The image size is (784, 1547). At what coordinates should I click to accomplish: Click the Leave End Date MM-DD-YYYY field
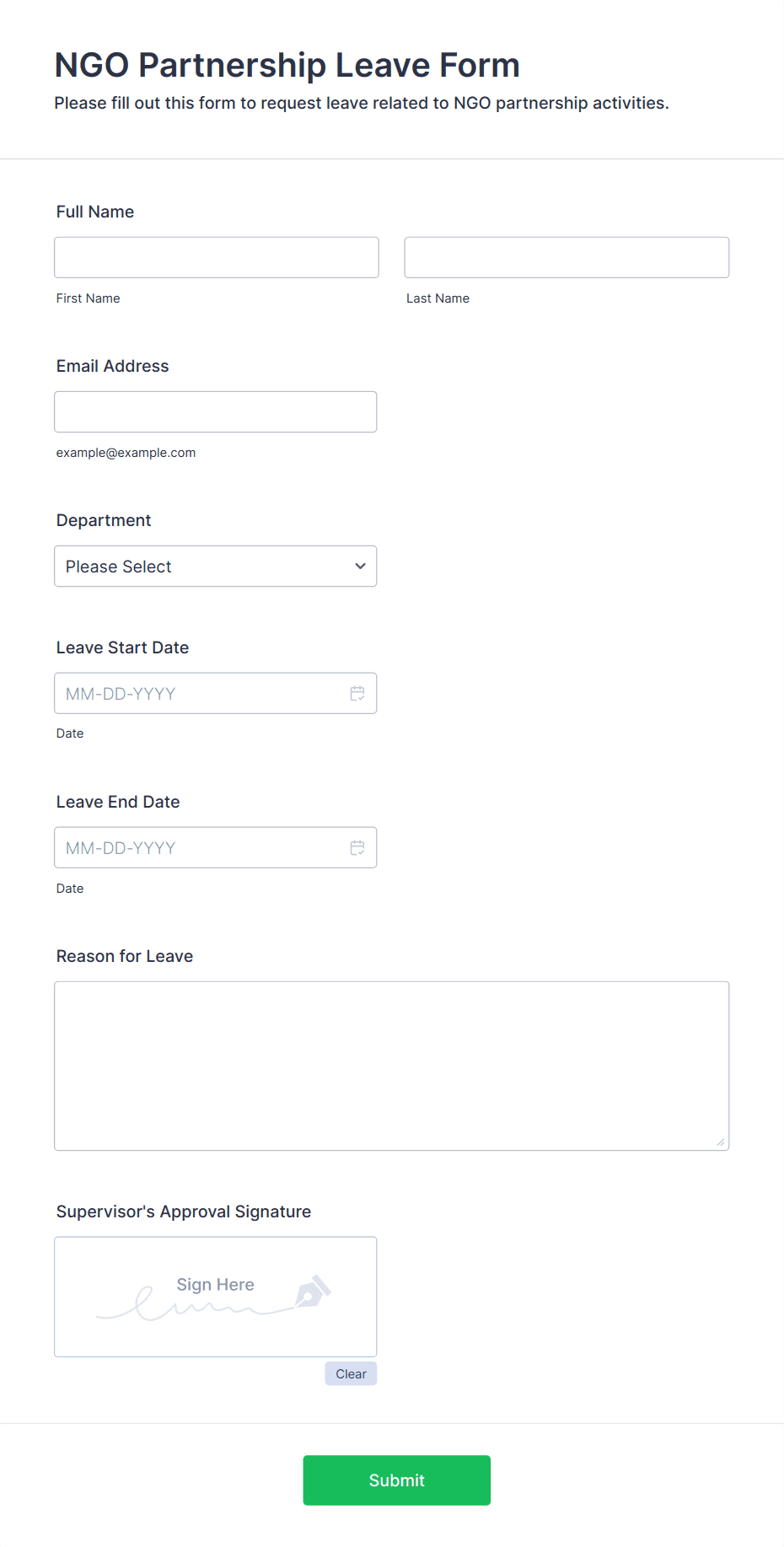216,847
